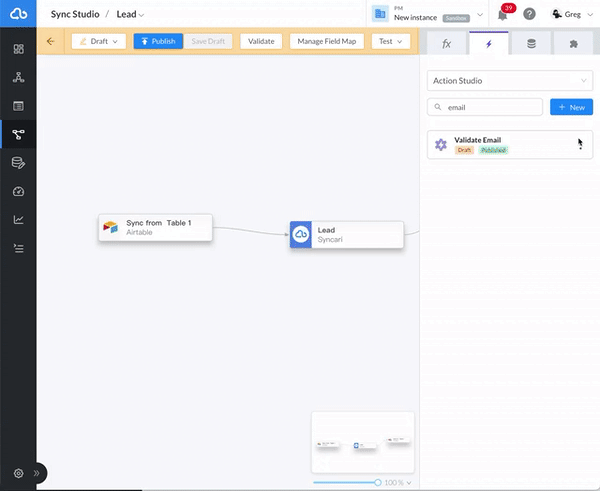The height and width of the screenshot is (491, 600).
Task: Click the Sandbox label badge
Action: point(456,18)
